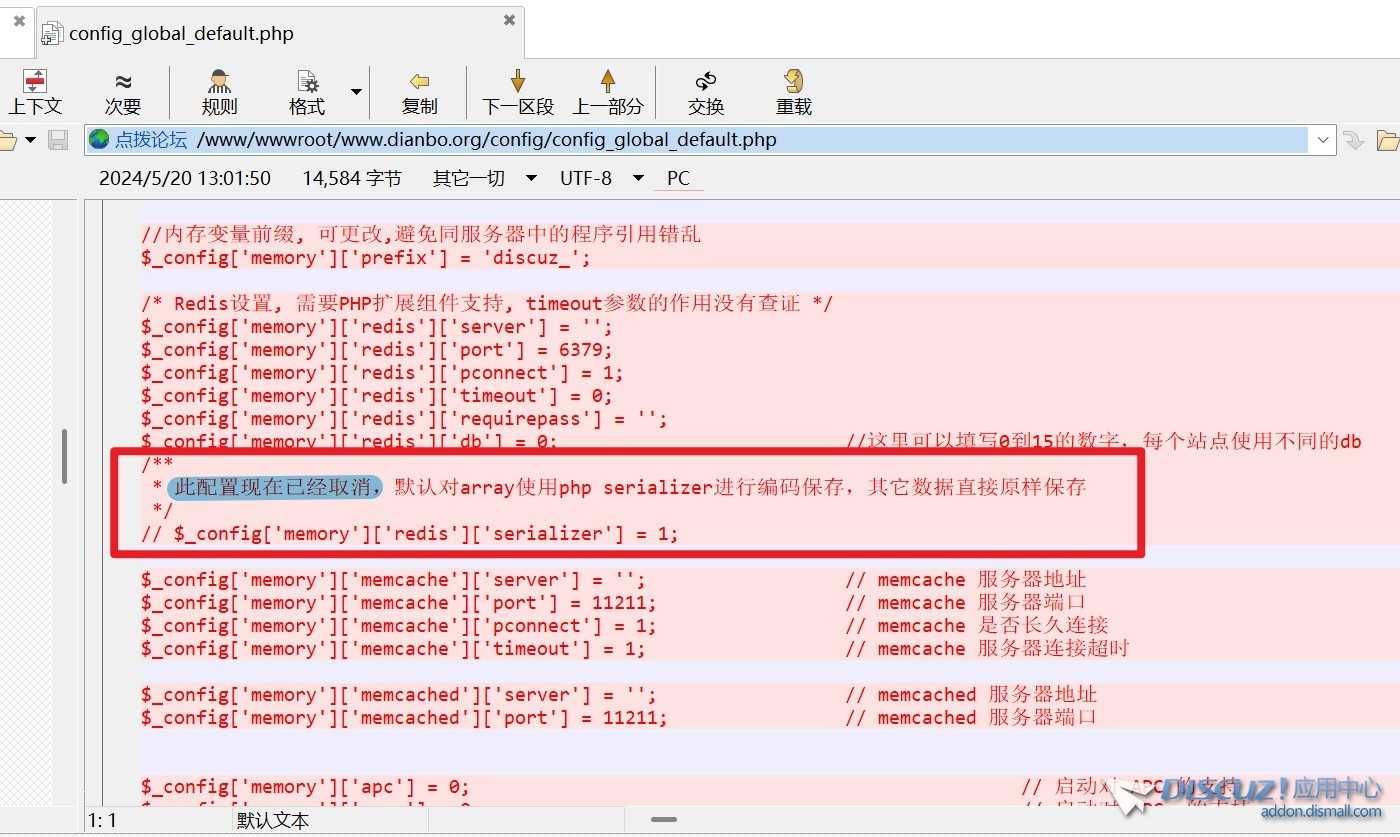Click the 14,584 字节 file size
This screenshot has height=837, width=1400.
352,178
